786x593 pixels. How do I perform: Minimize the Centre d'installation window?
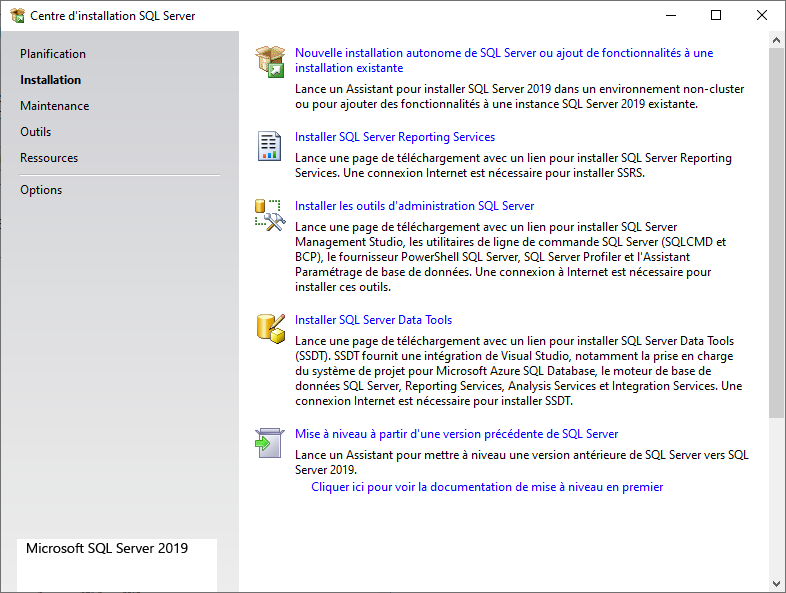tap(671, 16)
